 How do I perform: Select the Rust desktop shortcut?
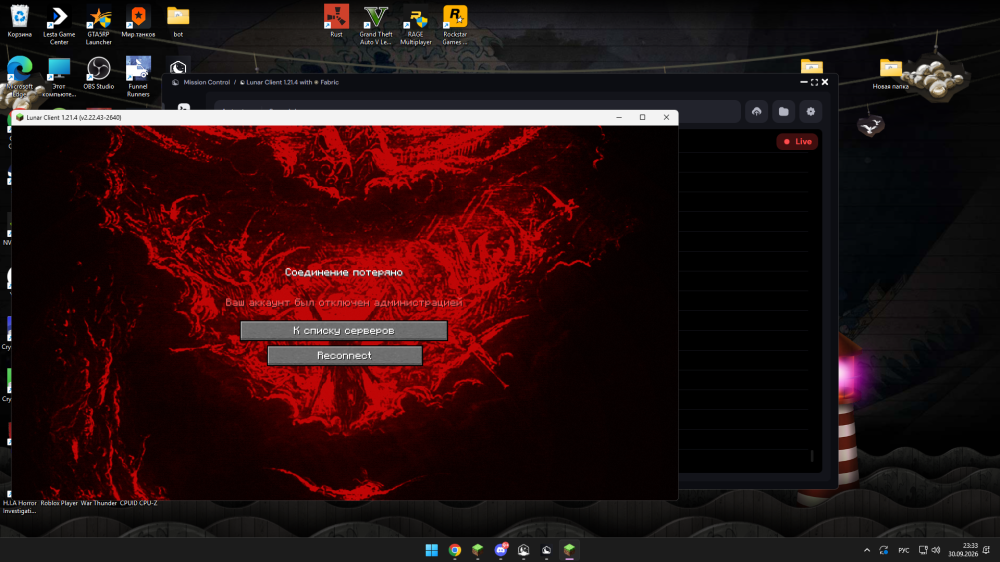point(336,21)
